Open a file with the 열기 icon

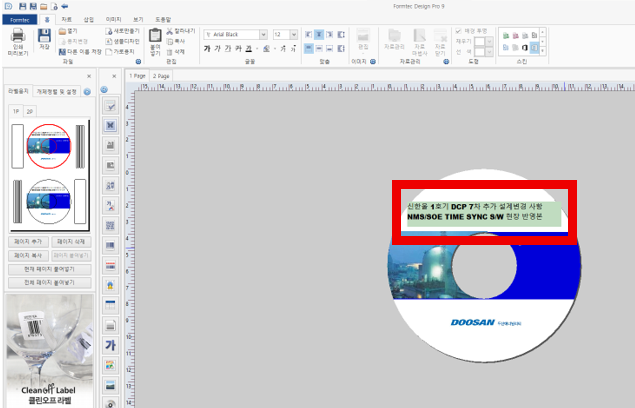pos(67,31)
